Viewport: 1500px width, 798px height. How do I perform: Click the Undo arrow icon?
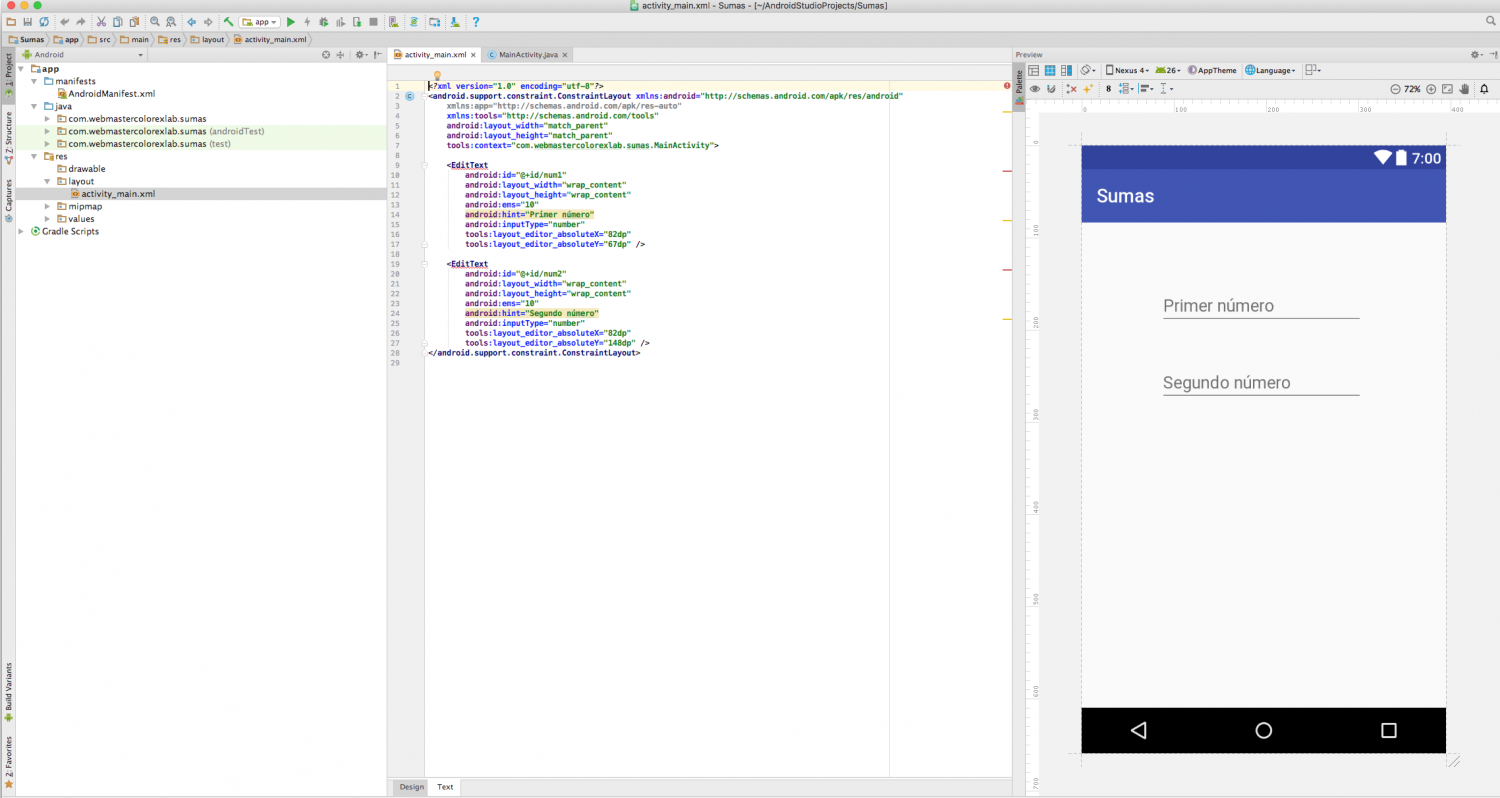pos(65,21)
